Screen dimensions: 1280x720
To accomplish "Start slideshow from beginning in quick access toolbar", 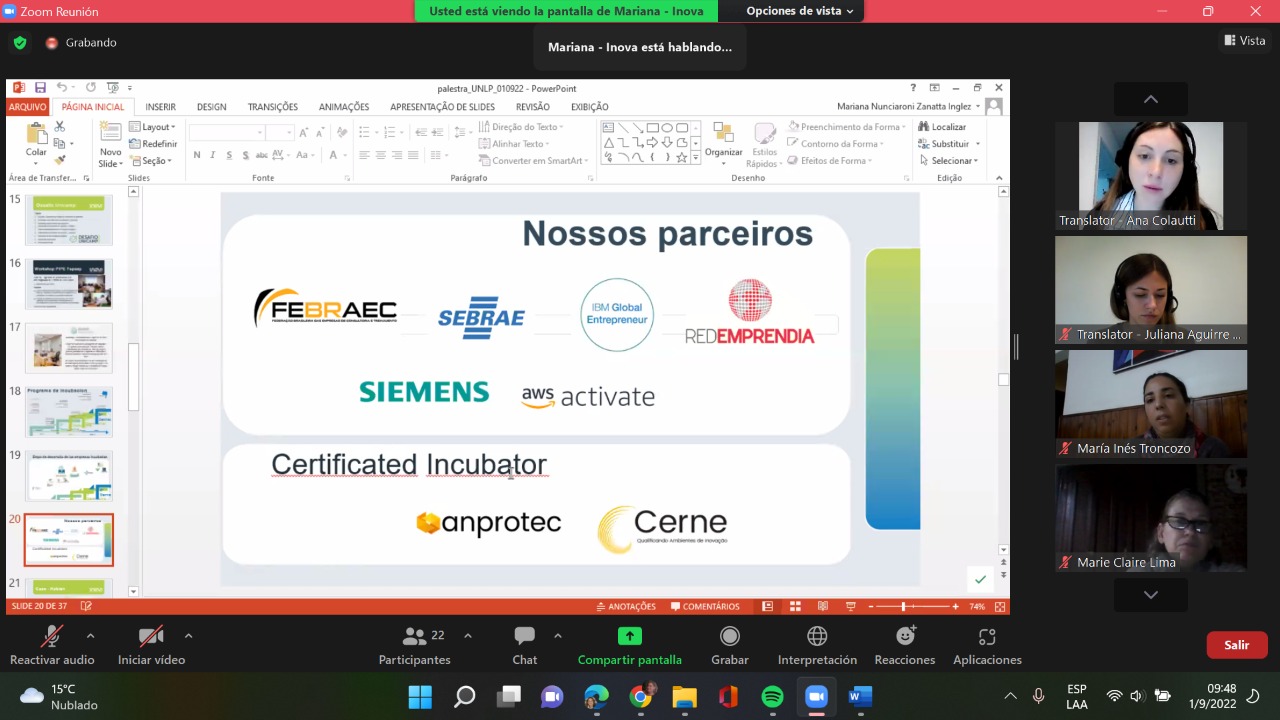I will 112,88.
